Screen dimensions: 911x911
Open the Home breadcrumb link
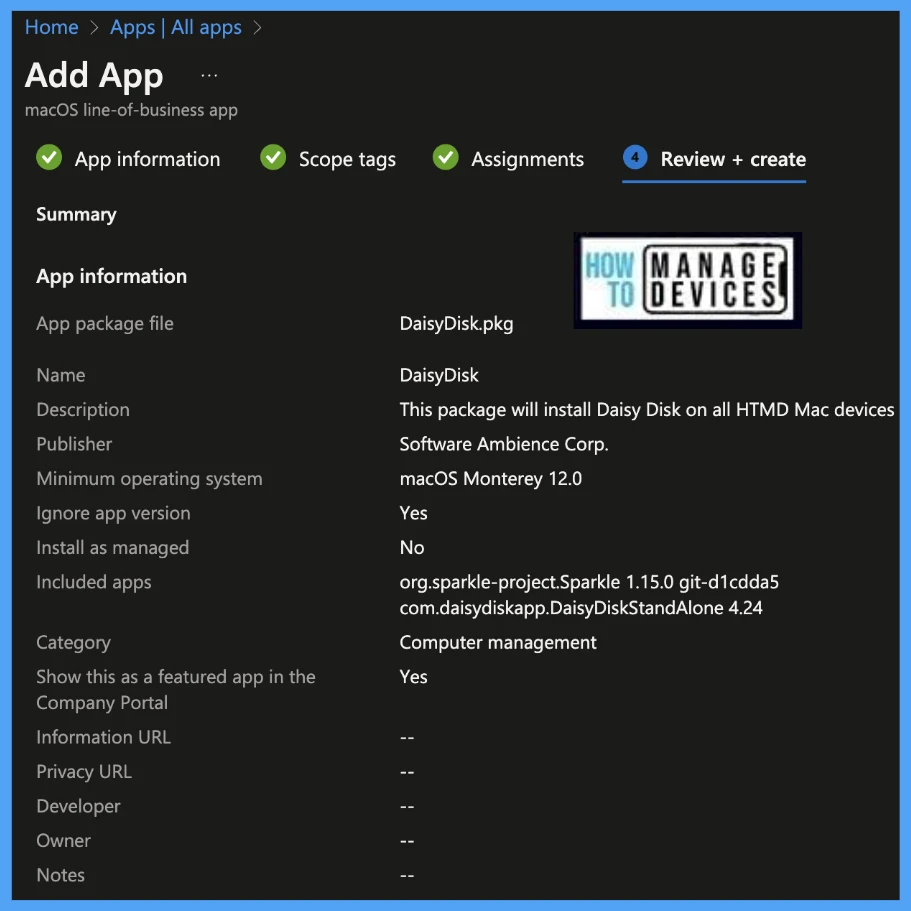51,27
